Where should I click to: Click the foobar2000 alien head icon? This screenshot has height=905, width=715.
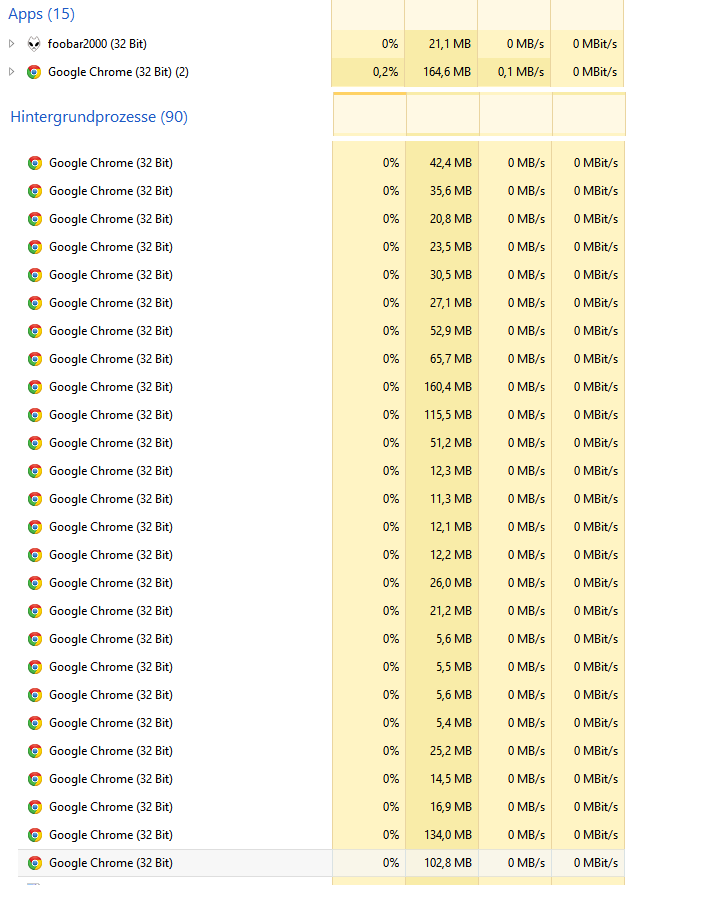tap(34, 44)
